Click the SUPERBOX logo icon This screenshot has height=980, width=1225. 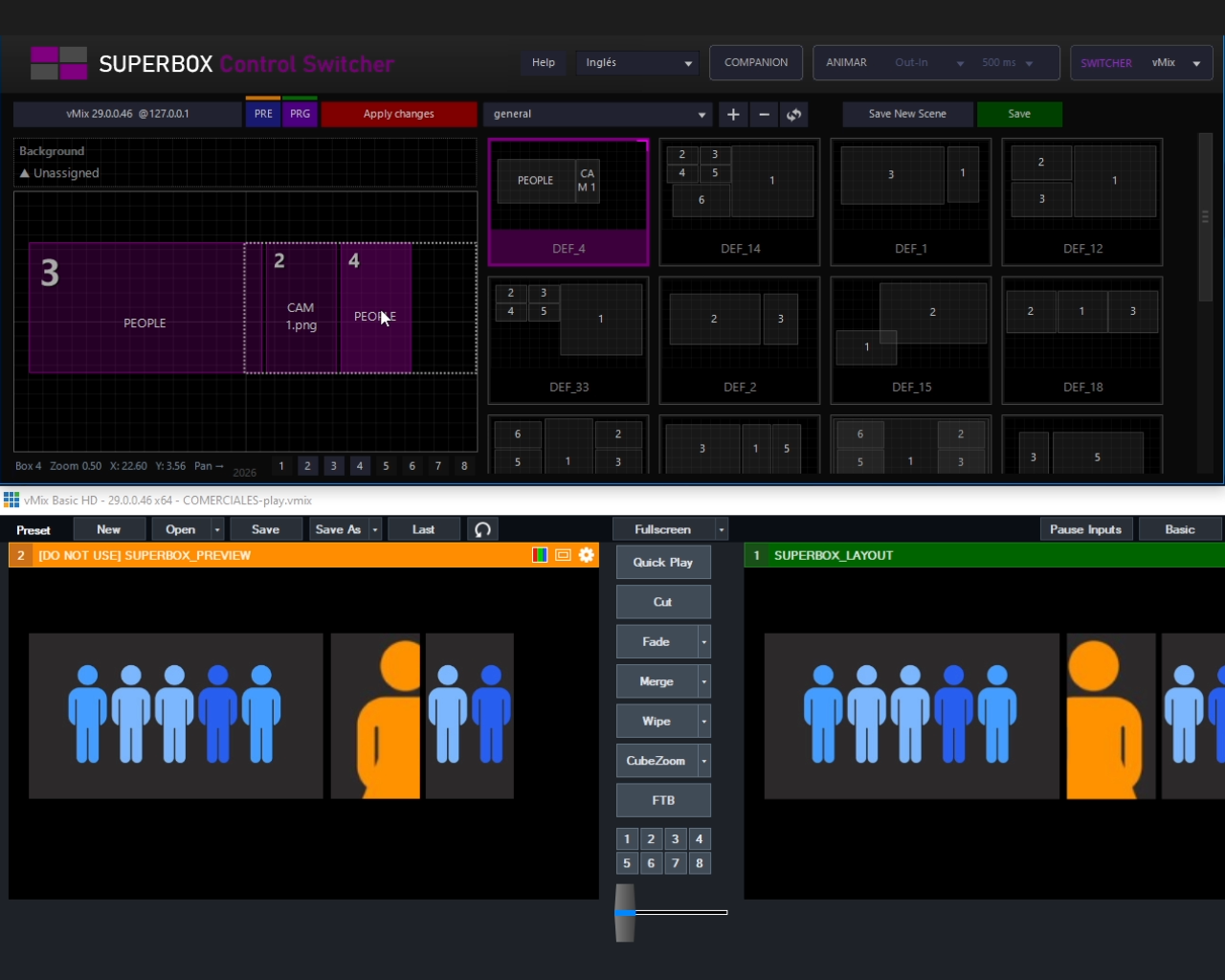coord(58,63)
